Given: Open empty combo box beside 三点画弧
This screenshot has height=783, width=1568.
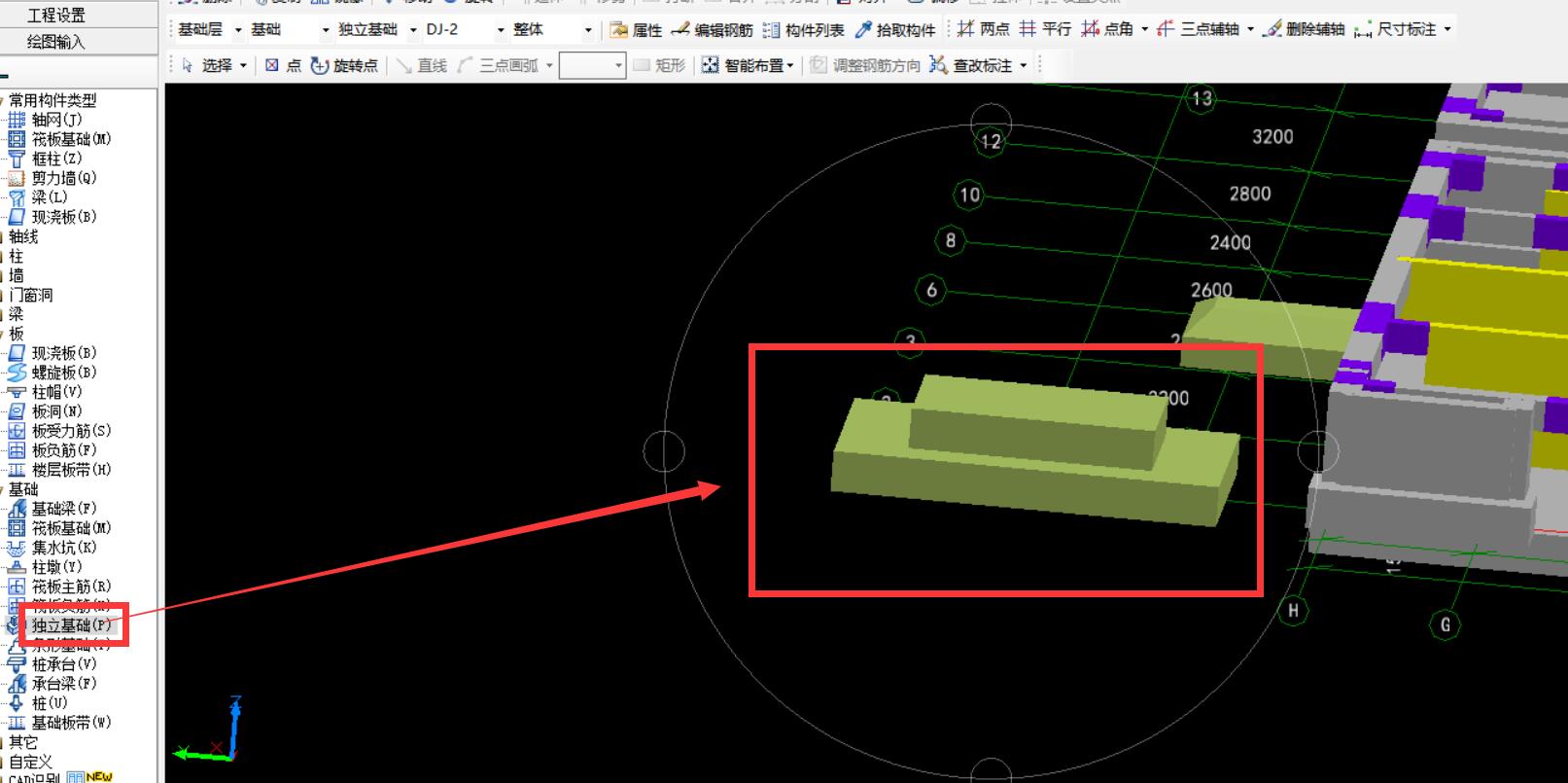Looking at the screenshot, I should [x=592, y=65].
